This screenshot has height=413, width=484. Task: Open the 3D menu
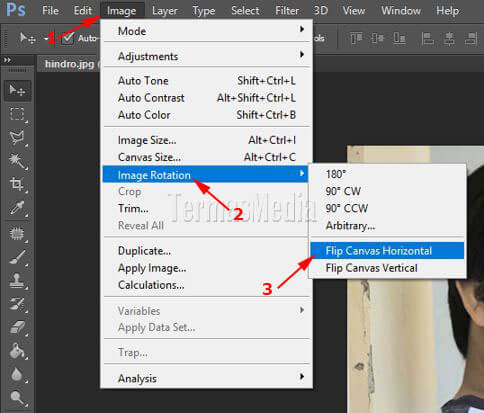[x=321, y=11]
